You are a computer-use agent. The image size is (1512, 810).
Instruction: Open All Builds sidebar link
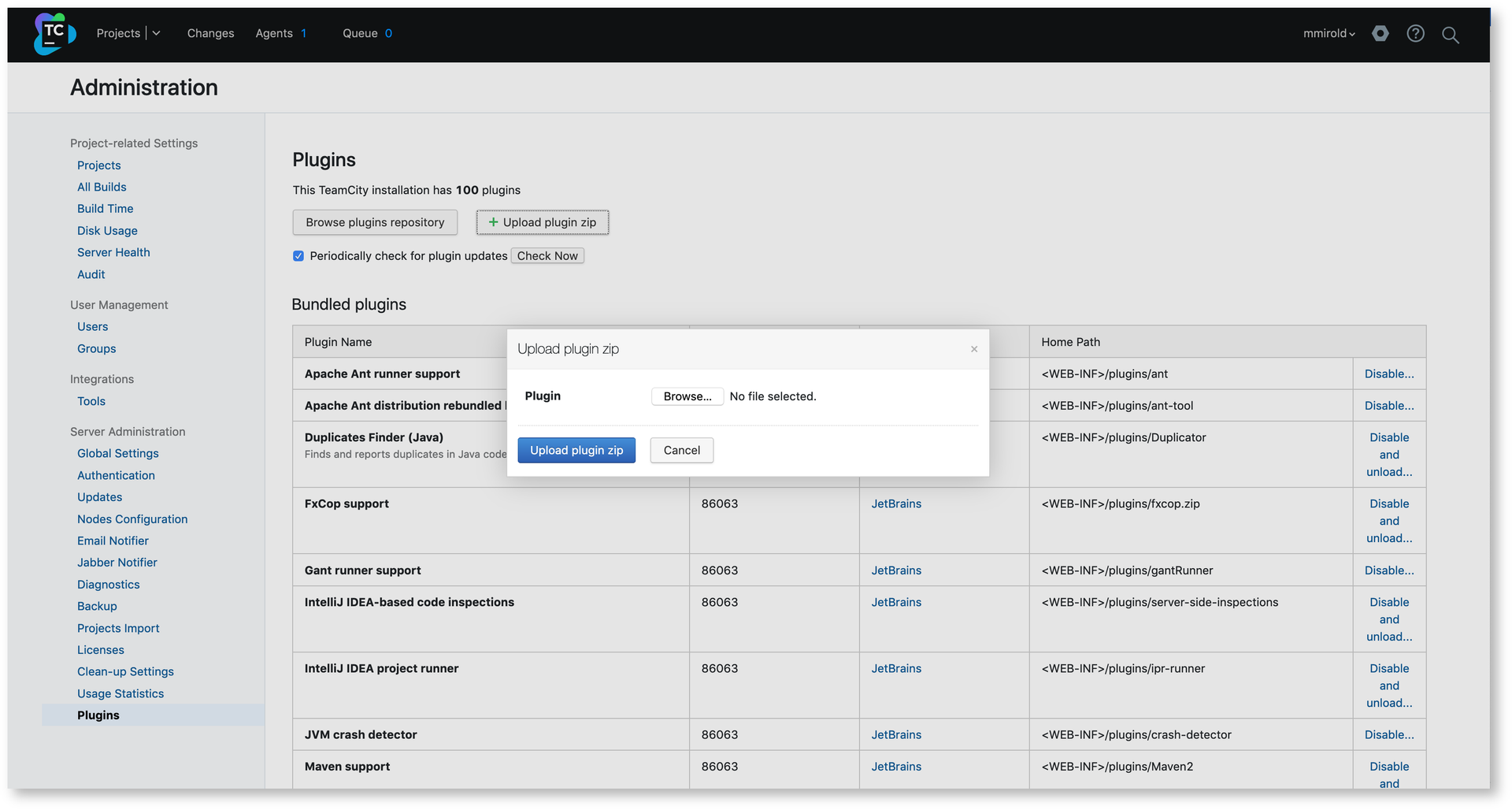[x=102, y=187]
